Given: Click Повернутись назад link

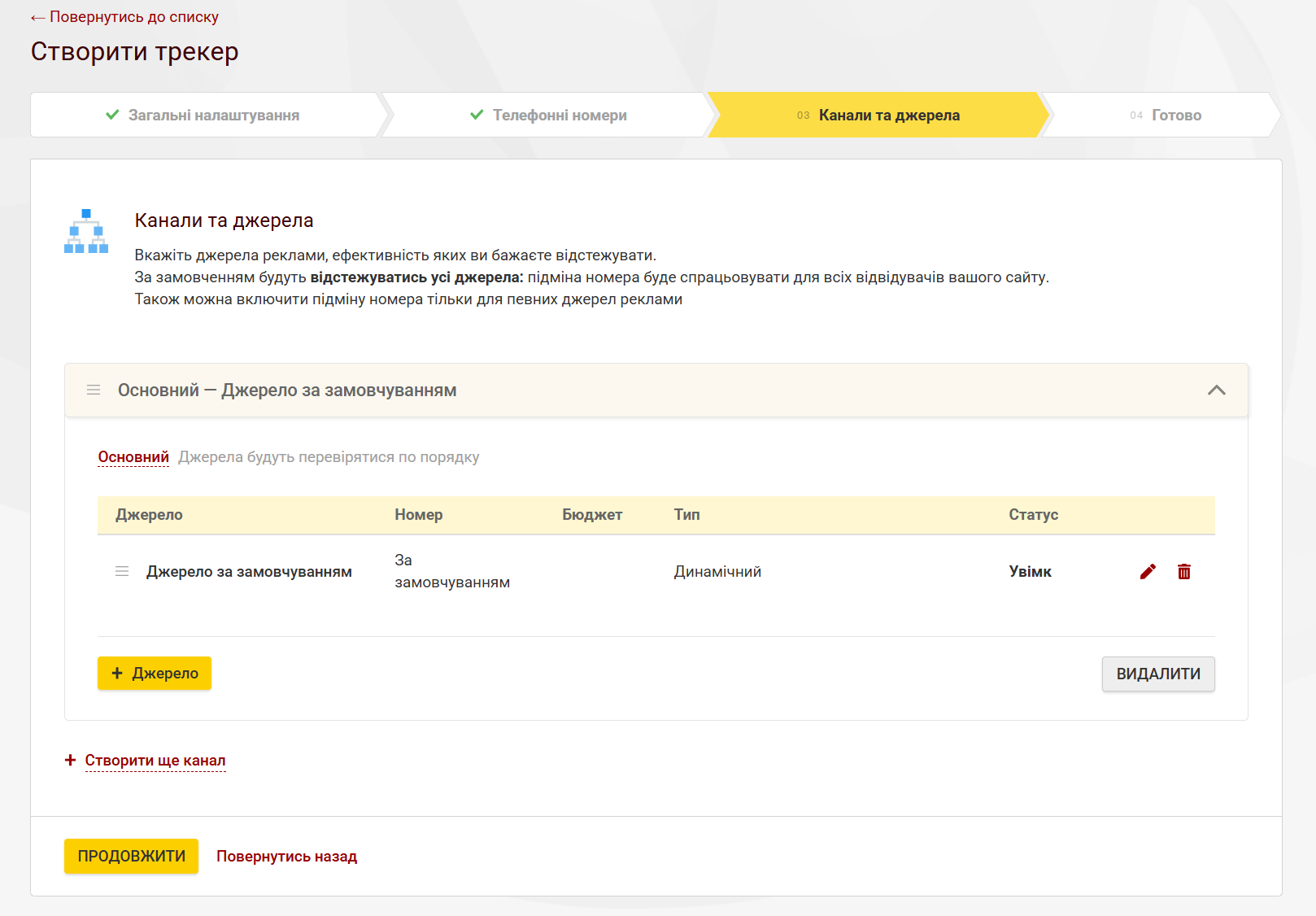Looking at the screenshot, I should (x=286, y=857).
